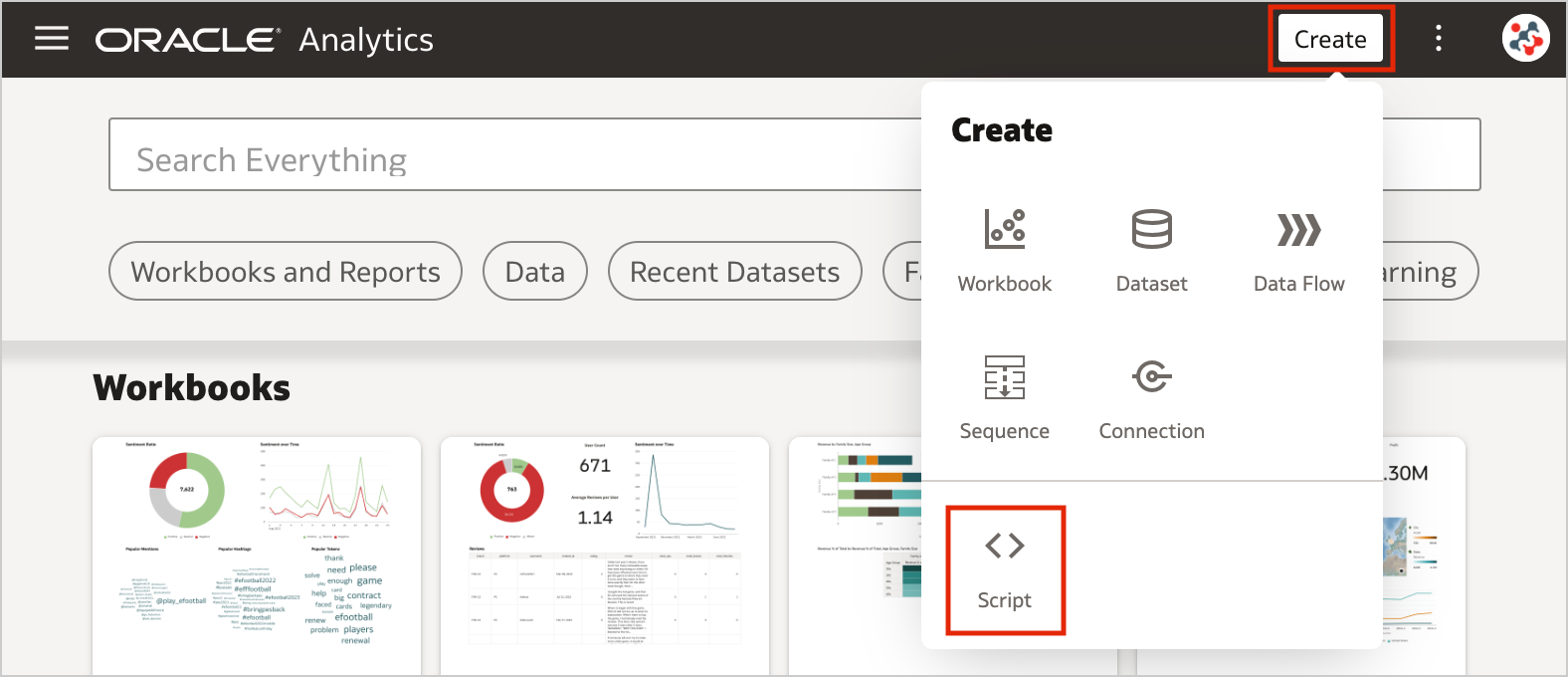The width and height of the screenshot is (1568, 677).
Task: Click the Workbooks section heading
Action: (x=192, y=387)
